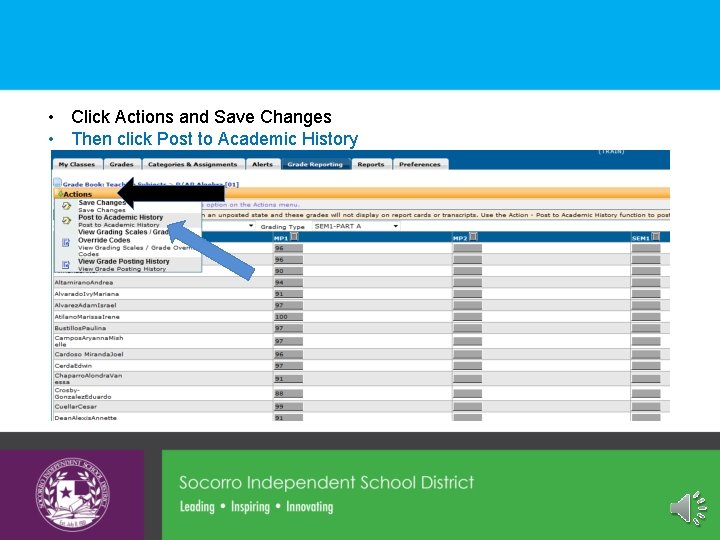Select student name CuellarCesar

pos(76,407)
